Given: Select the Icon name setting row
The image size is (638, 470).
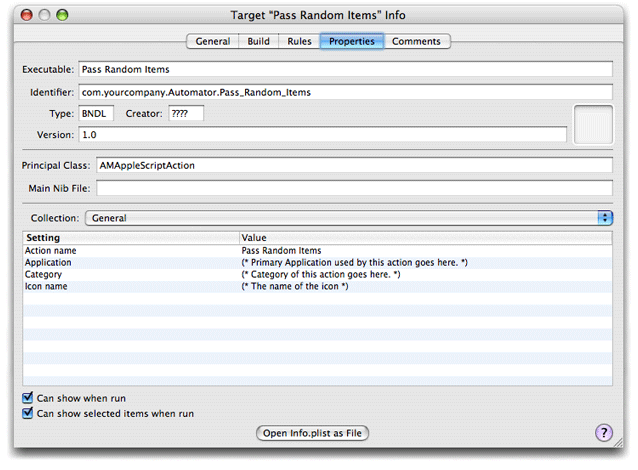Looking at the screenshot, I should pyautogui.click(x=130, y=286).
